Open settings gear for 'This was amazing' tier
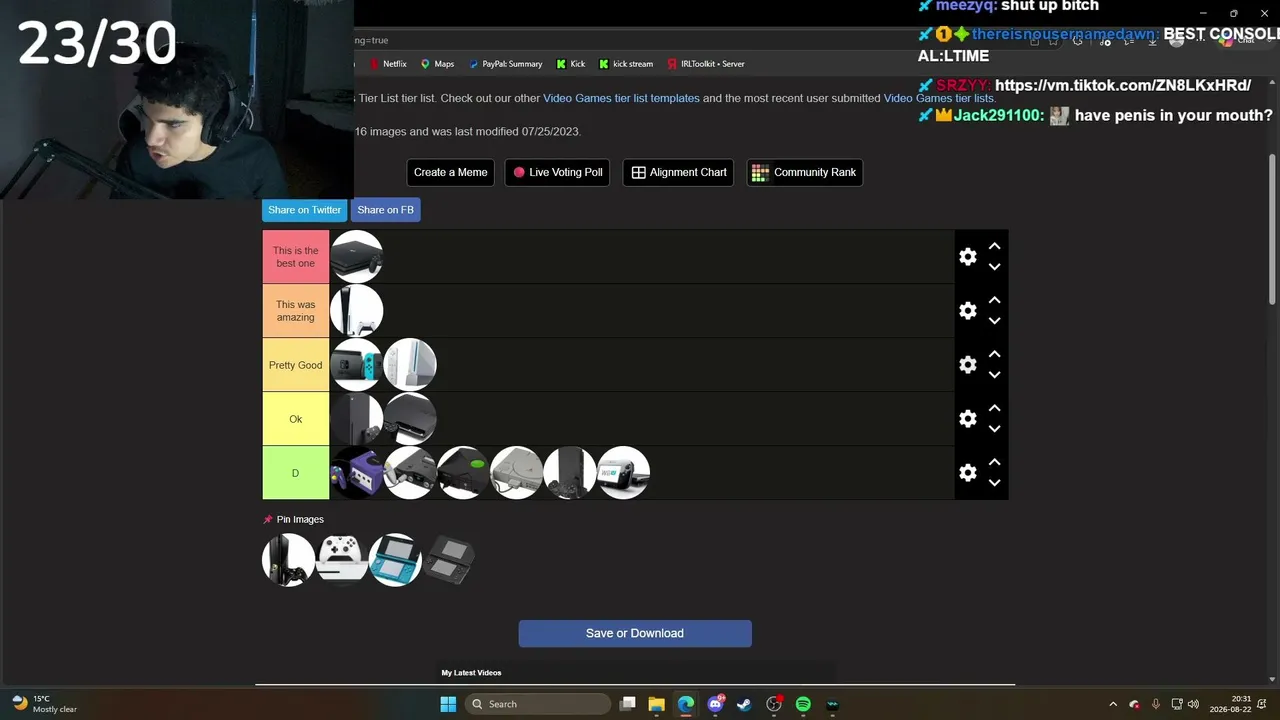This screenshot has width=1280, height=720. (968, 311)
